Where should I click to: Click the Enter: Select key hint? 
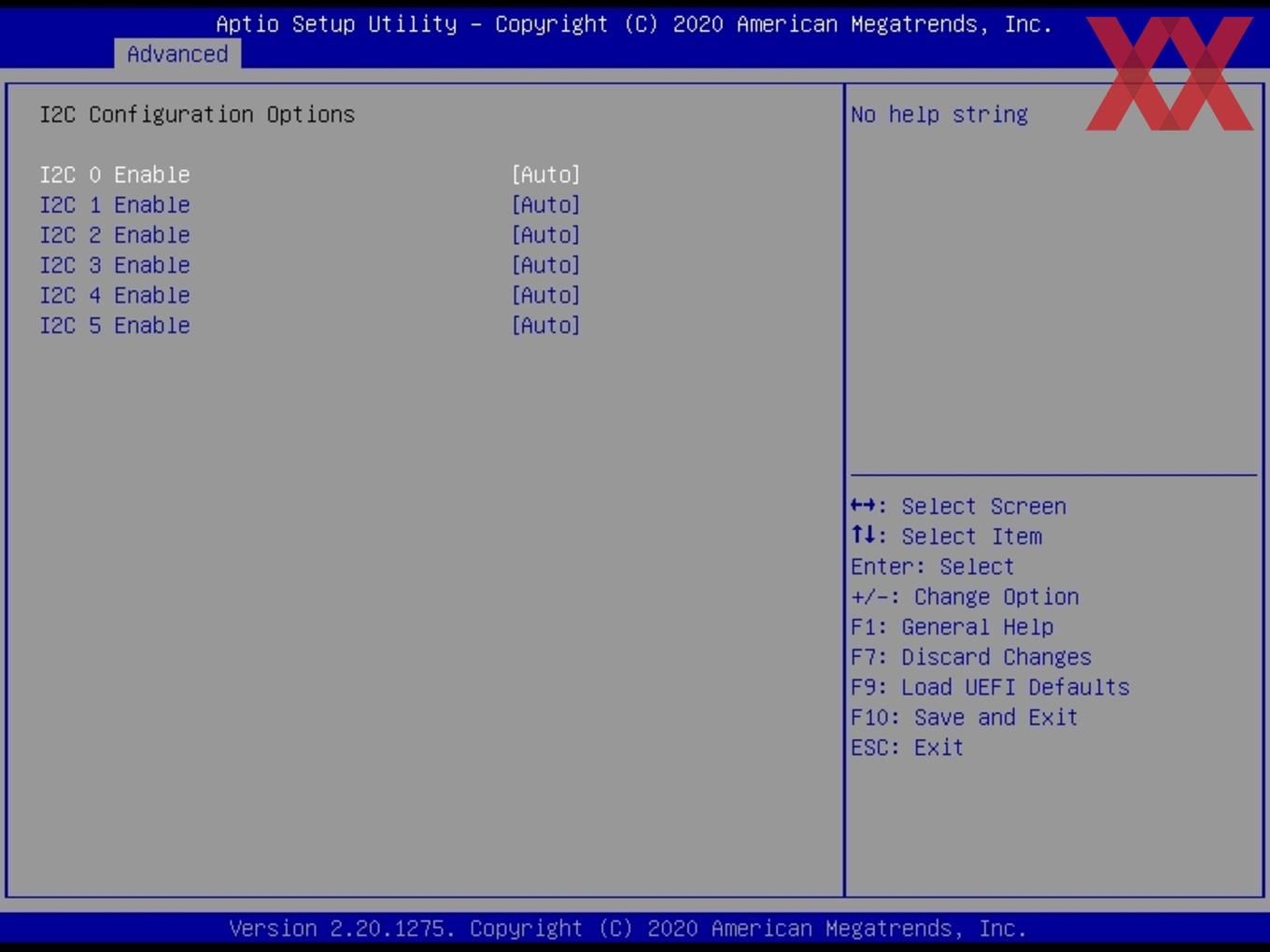pyautogui.click(x=932, y=567)
